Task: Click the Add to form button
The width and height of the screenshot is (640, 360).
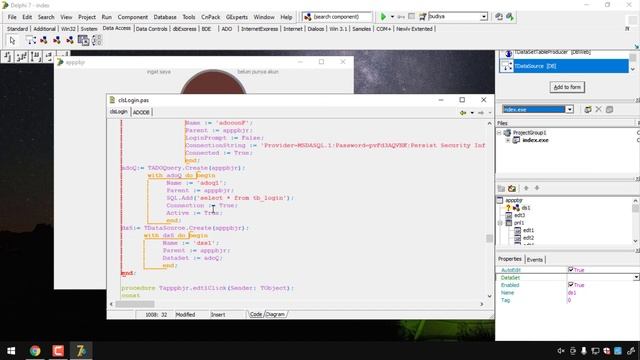Action: 567,87
